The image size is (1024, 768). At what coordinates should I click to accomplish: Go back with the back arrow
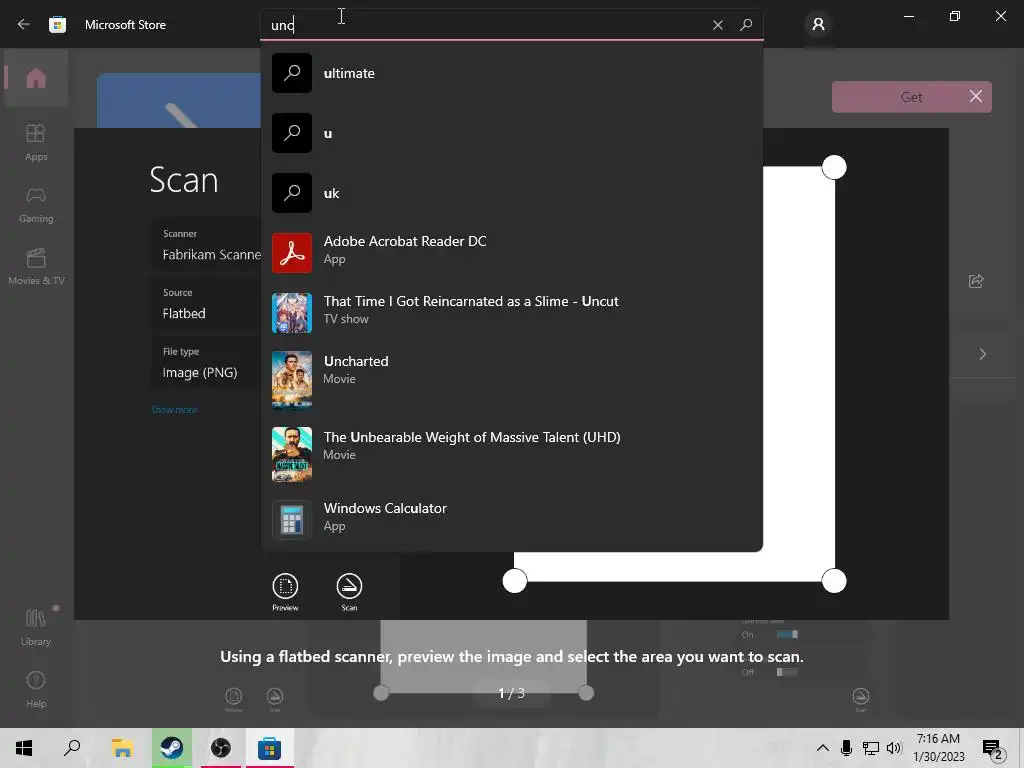[x=24, y=24]
